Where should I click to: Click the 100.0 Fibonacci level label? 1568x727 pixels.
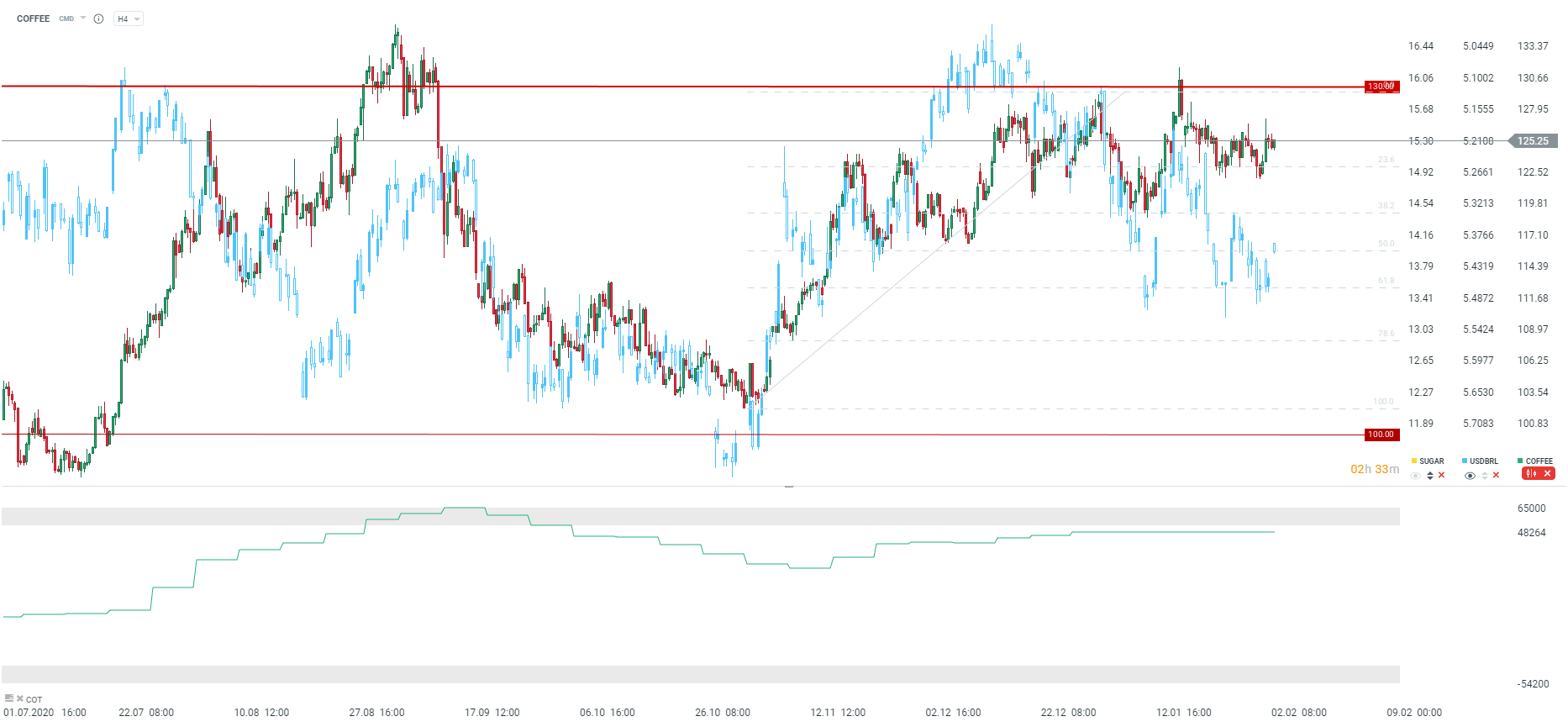[1383, 402]
